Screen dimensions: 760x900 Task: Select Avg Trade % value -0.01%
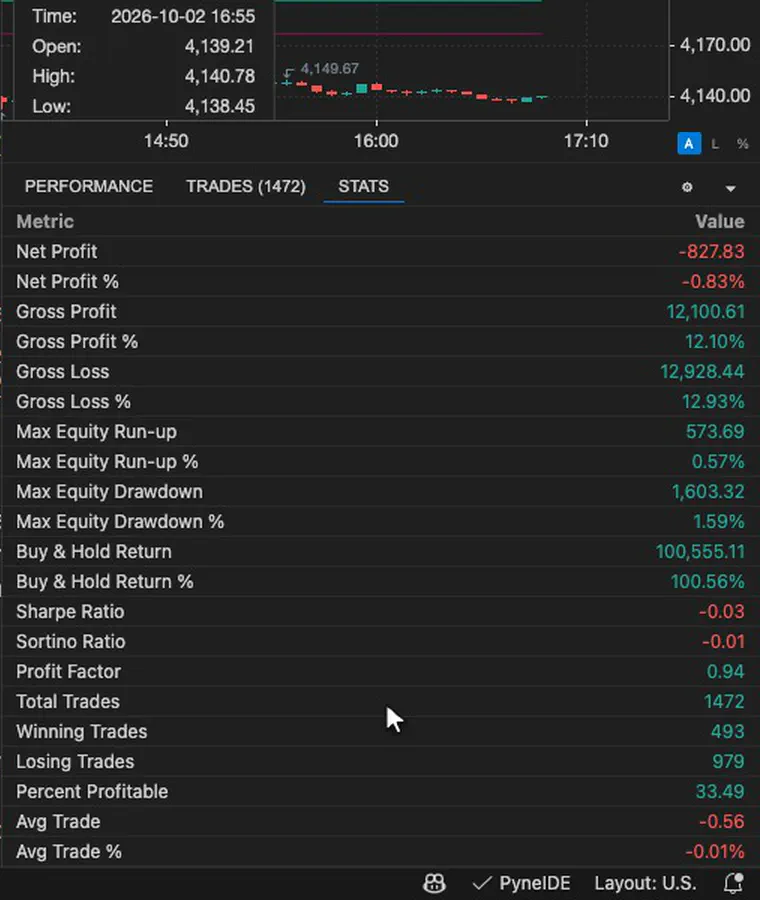715,851
